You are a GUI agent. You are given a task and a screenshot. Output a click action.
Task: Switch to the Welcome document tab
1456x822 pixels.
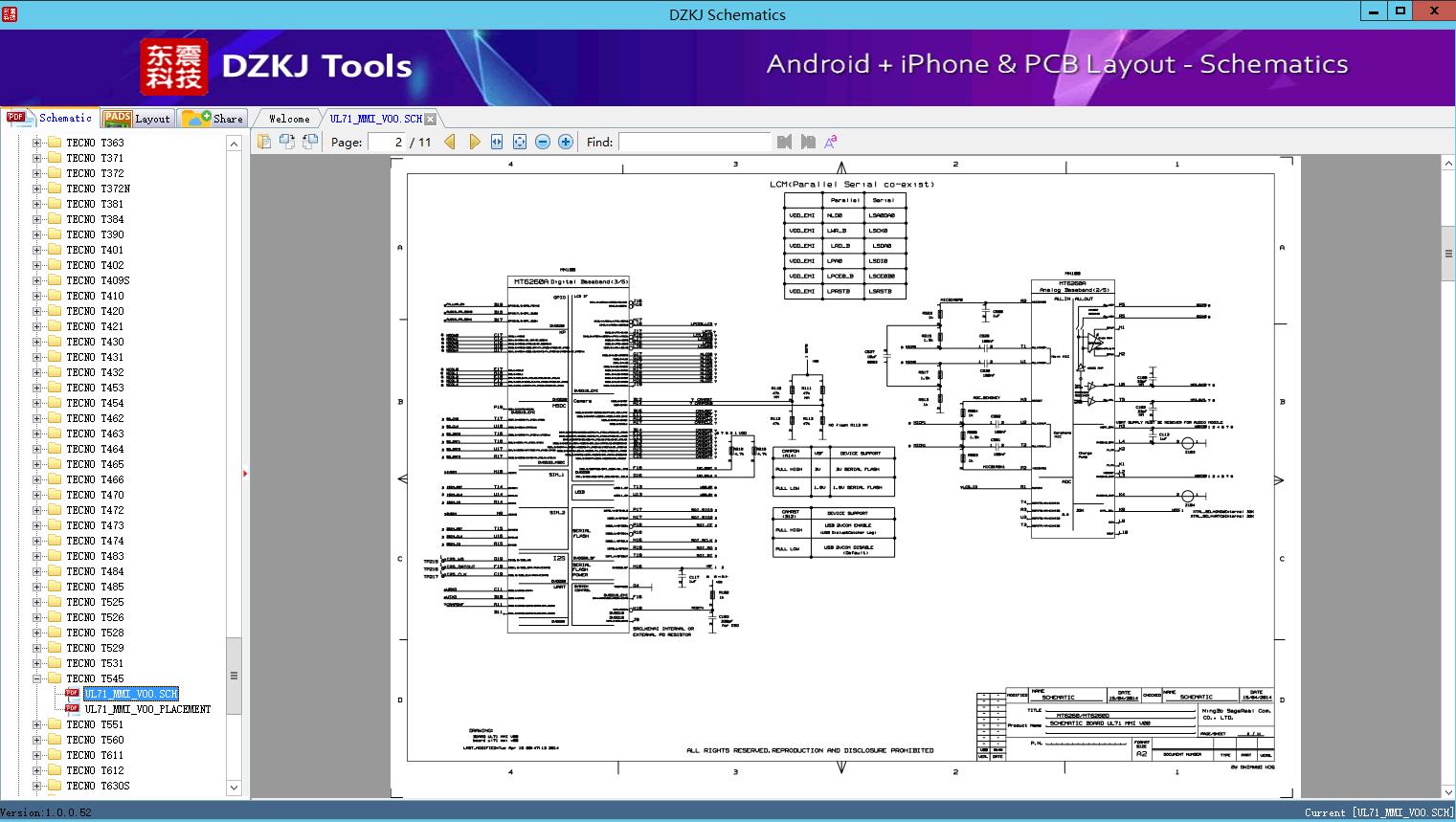(289, 119)
